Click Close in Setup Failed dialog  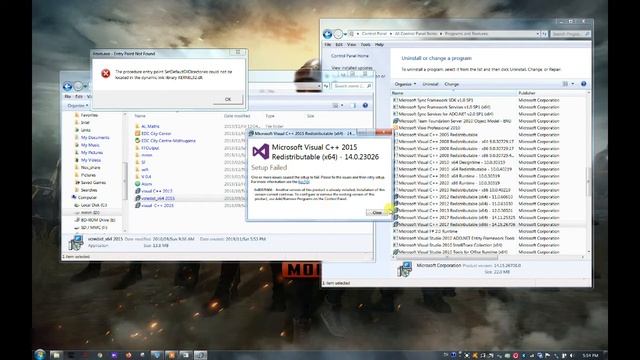coord(377,212)
